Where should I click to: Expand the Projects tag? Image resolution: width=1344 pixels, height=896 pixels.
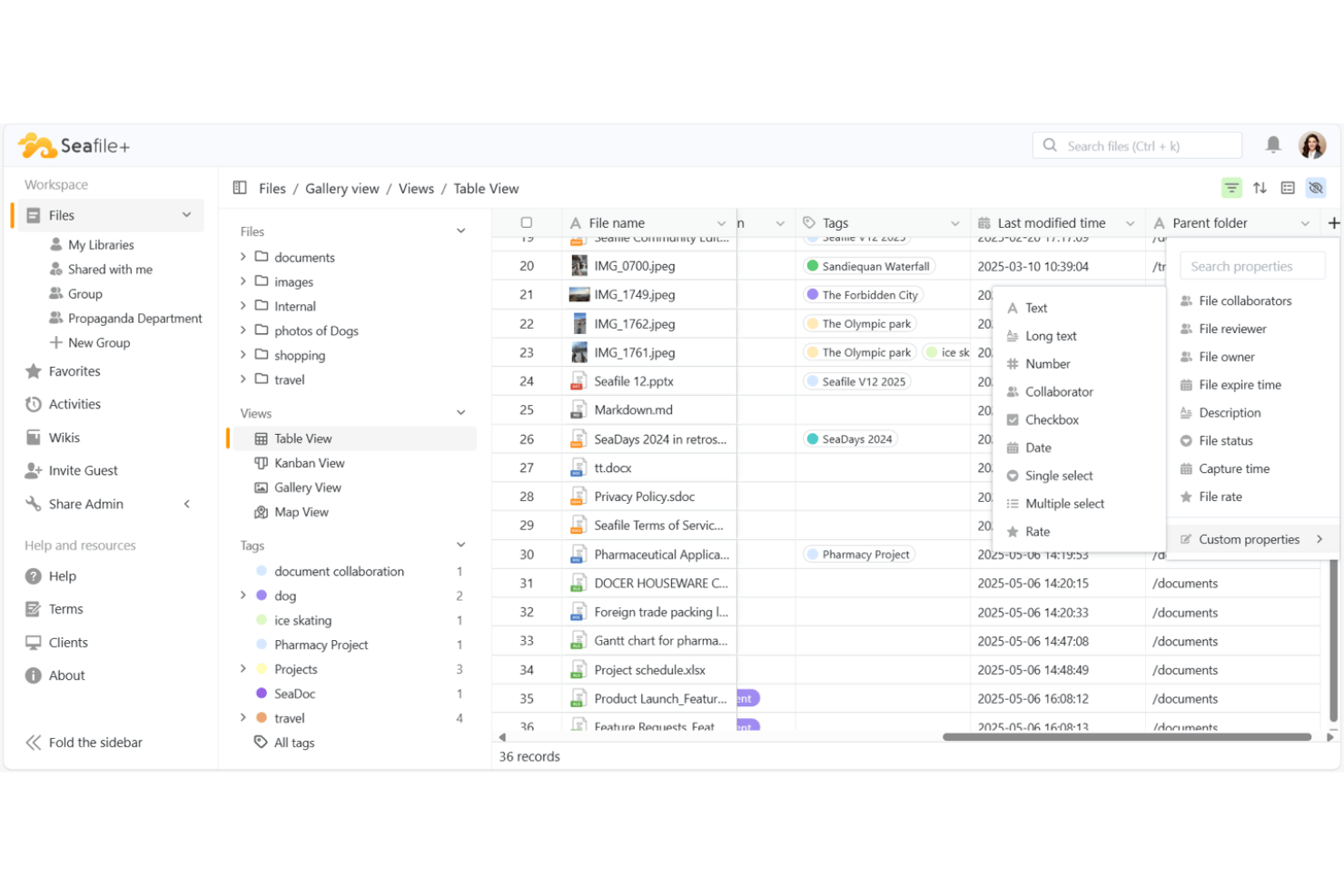(243, 669)
